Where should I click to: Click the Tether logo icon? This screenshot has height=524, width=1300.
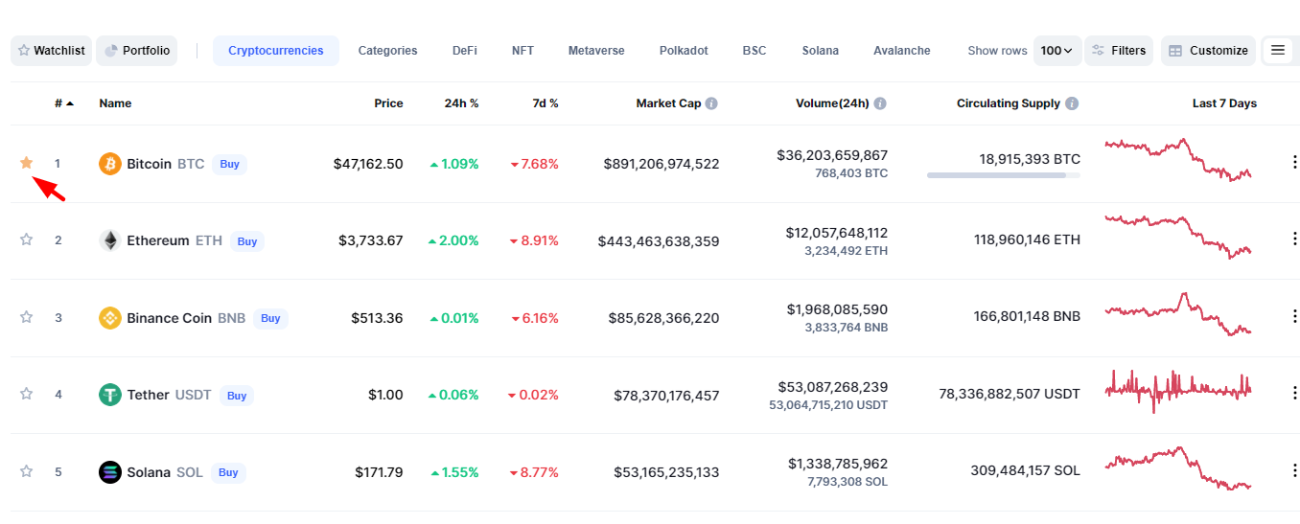coord(110,395)
